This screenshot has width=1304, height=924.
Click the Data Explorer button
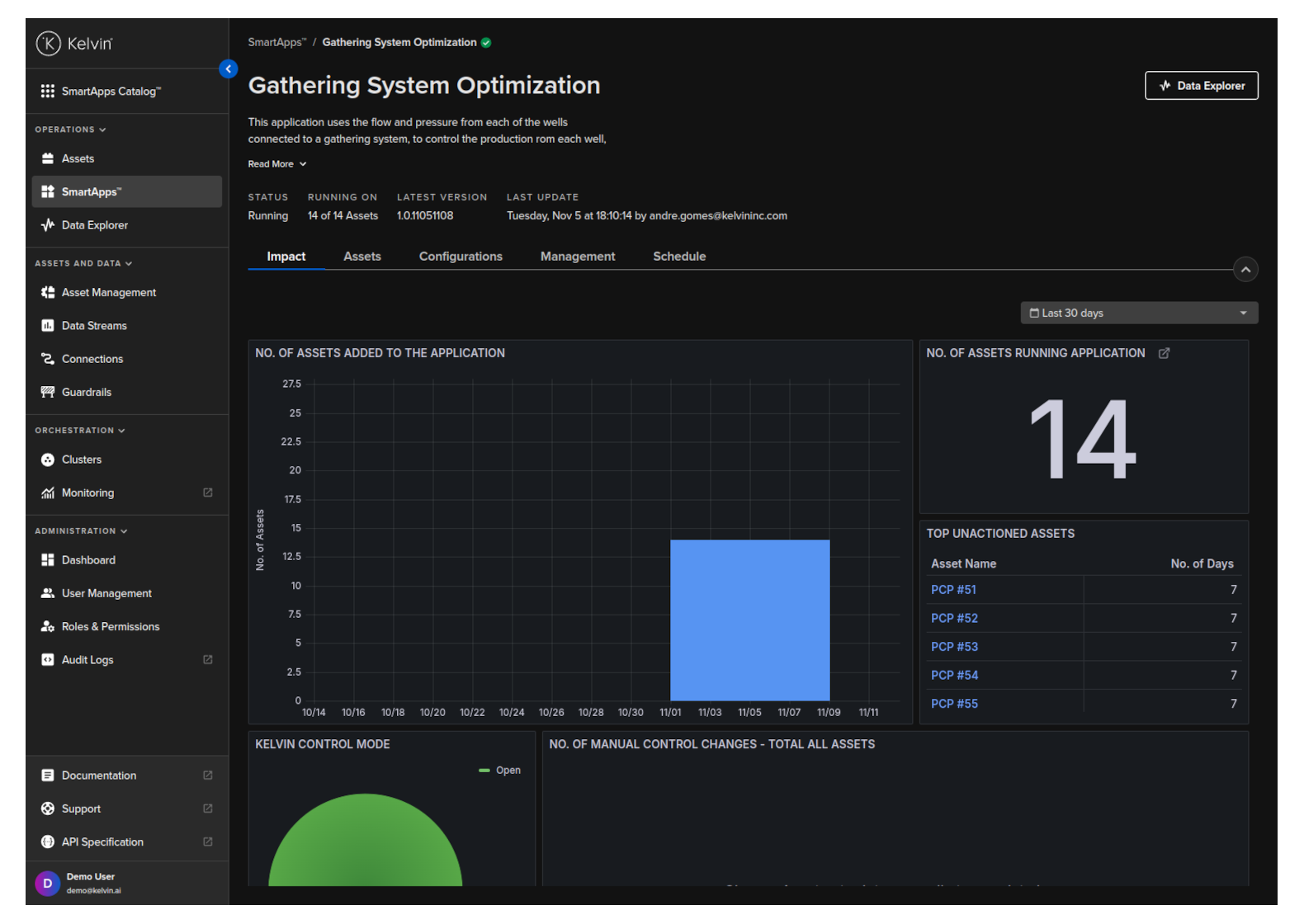(x=1201, y=86)
